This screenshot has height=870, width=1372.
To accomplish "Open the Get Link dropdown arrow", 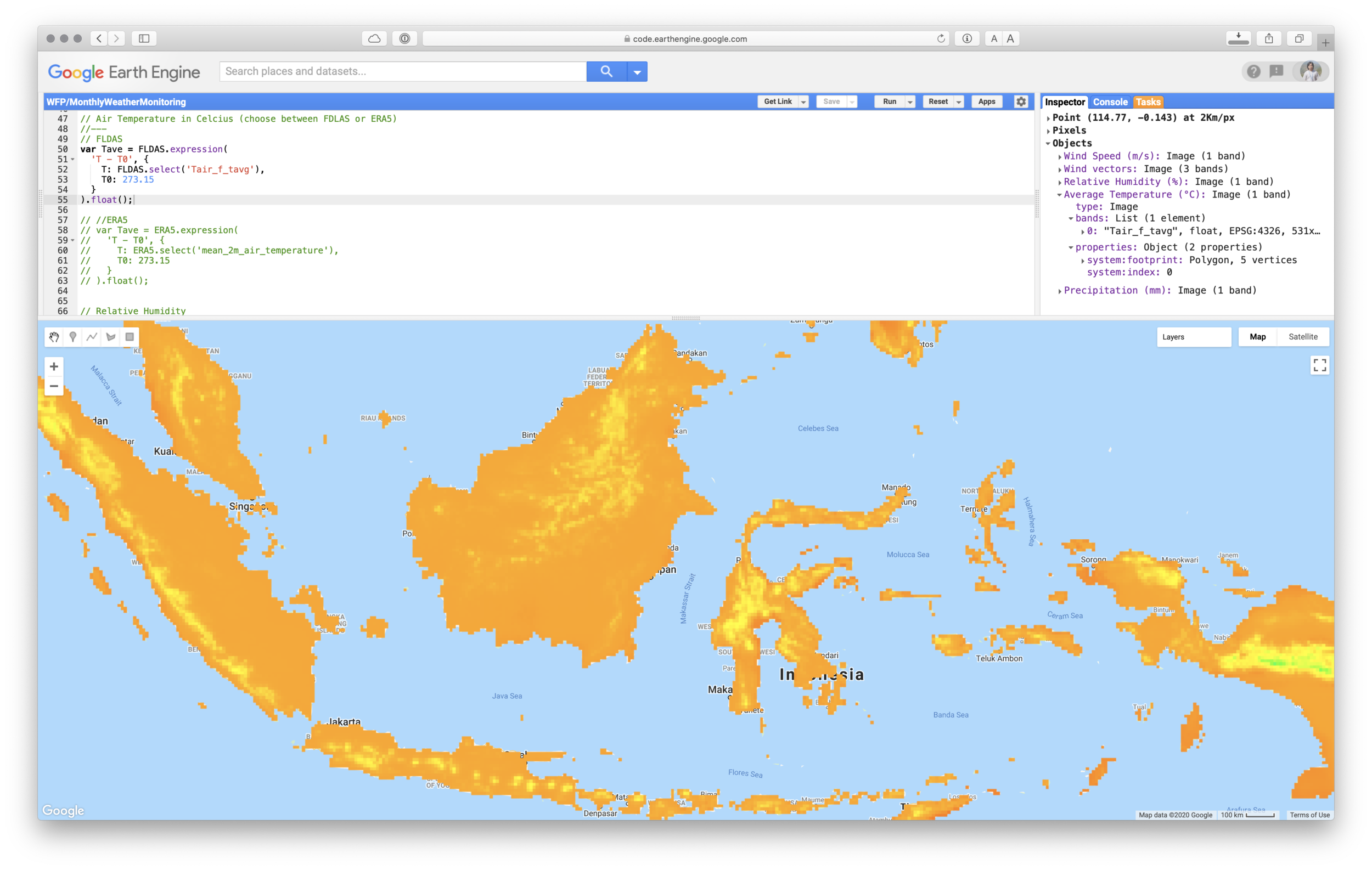I will tap(803, 102).
